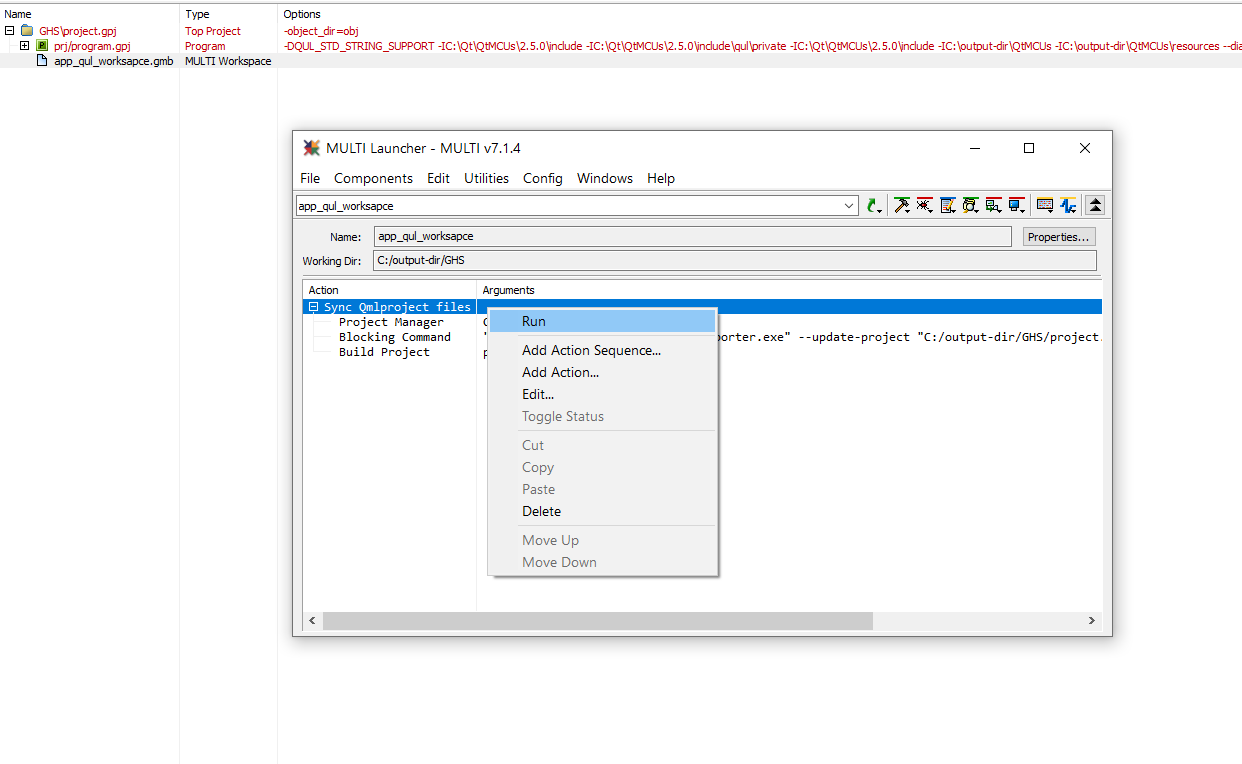Click the horizontal scrollbar right arrow
Screen dimensions: 1242x764
point(1091,620)
